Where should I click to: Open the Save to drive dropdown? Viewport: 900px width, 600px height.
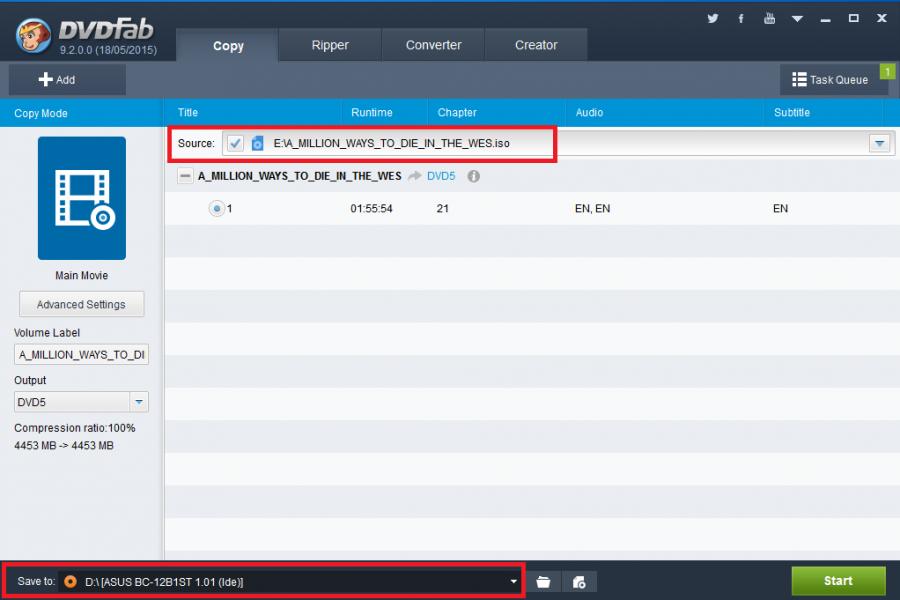click(513, 582)
